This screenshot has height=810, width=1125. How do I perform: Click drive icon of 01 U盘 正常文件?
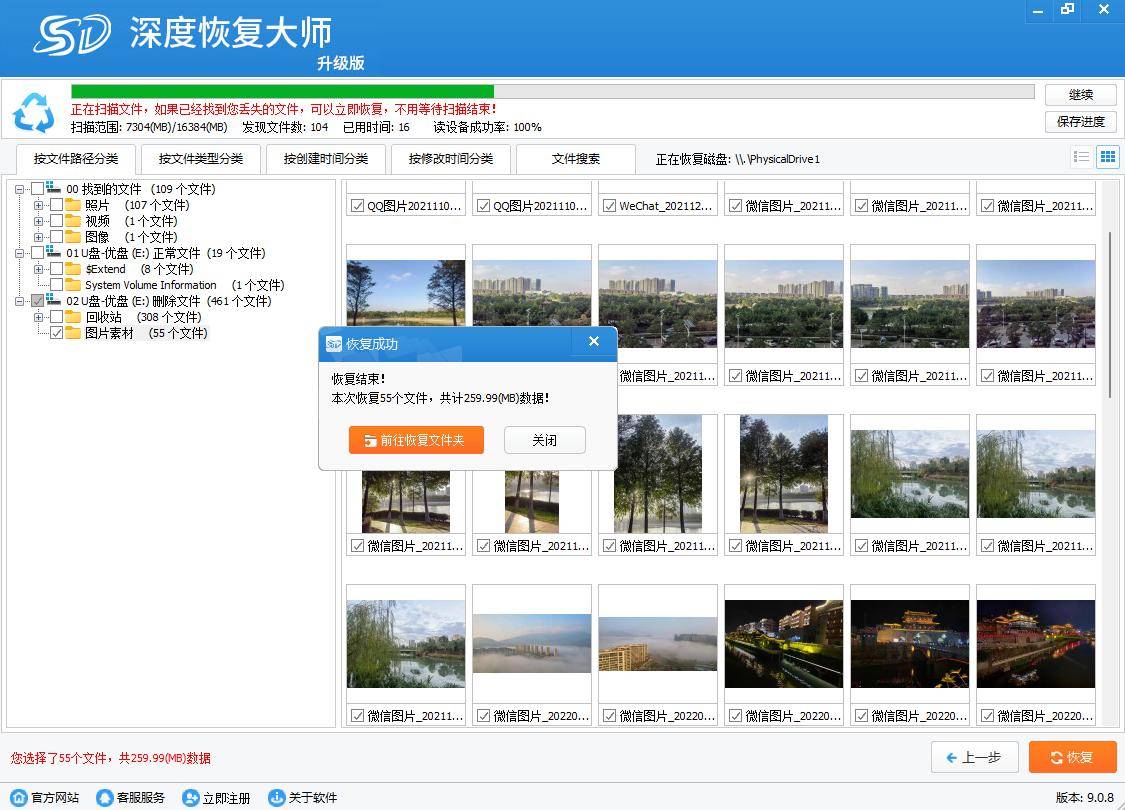tap(54, 252)
